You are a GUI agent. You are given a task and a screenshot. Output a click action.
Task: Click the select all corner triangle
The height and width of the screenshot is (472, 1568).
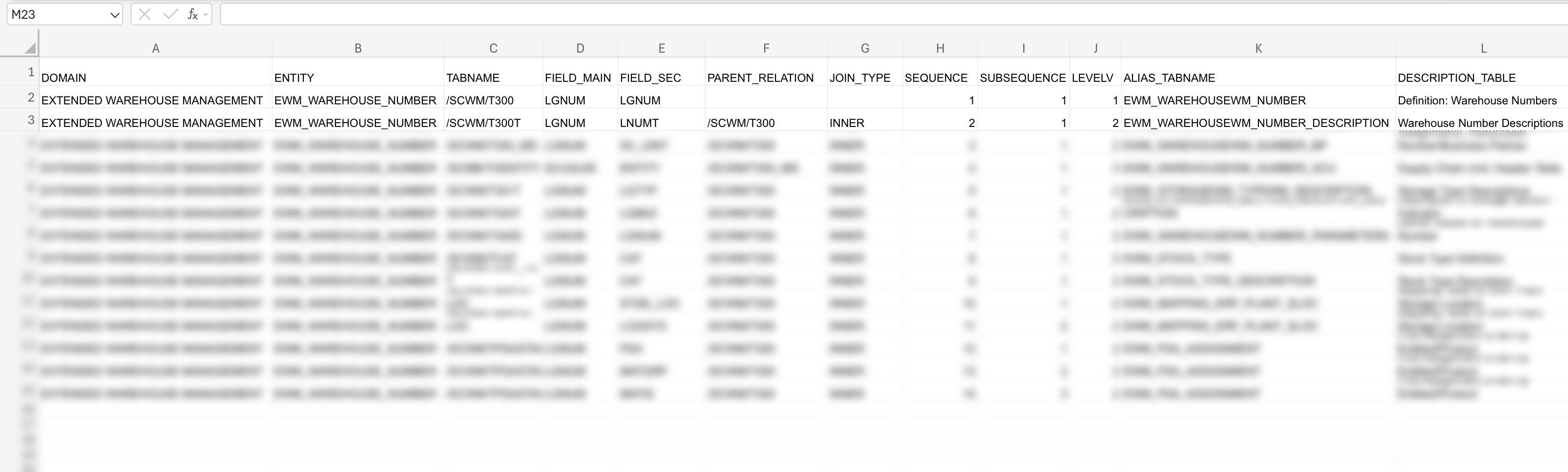[29, 48]
